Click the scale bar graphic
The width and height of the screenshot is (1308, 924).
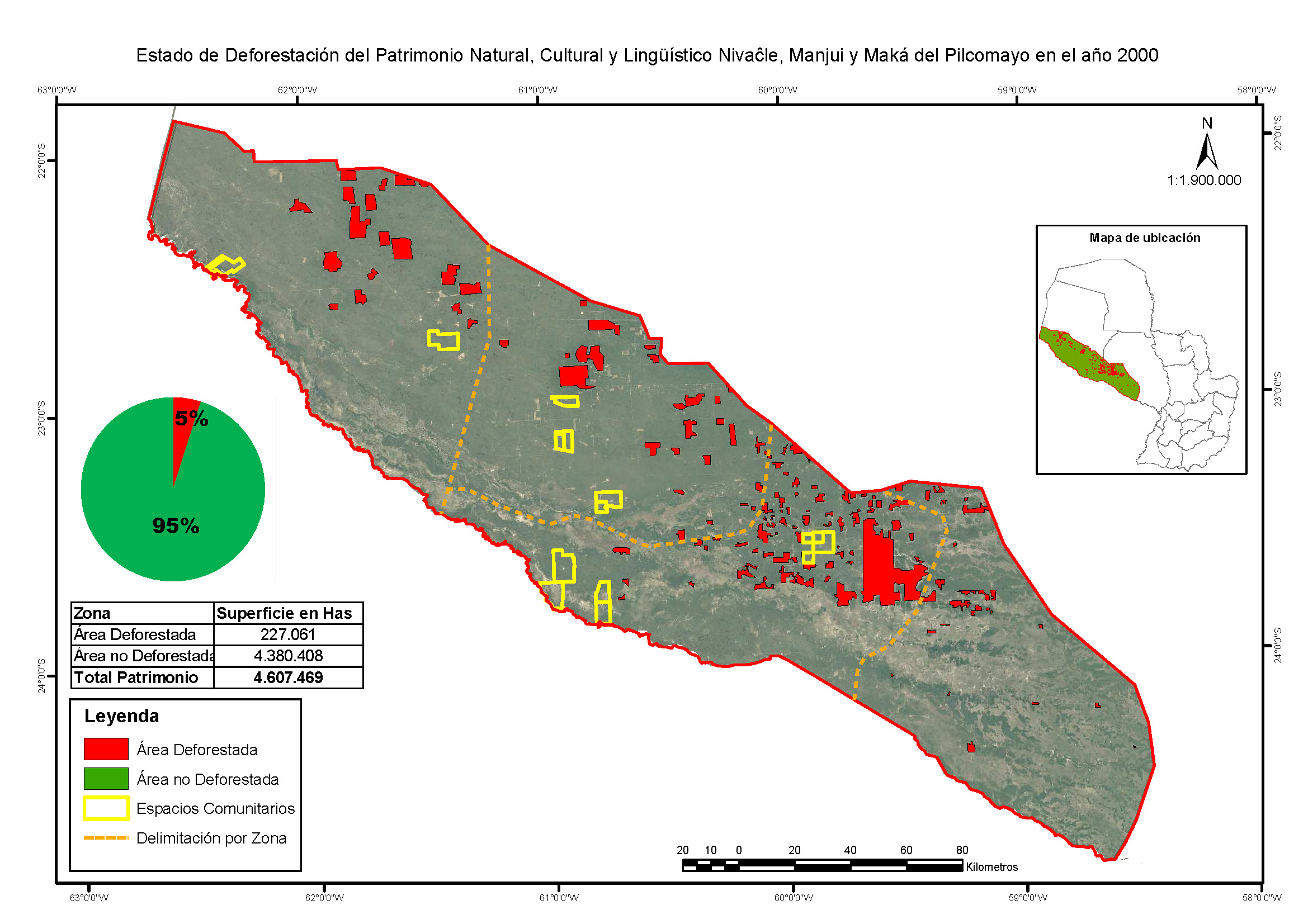point(822,866)
